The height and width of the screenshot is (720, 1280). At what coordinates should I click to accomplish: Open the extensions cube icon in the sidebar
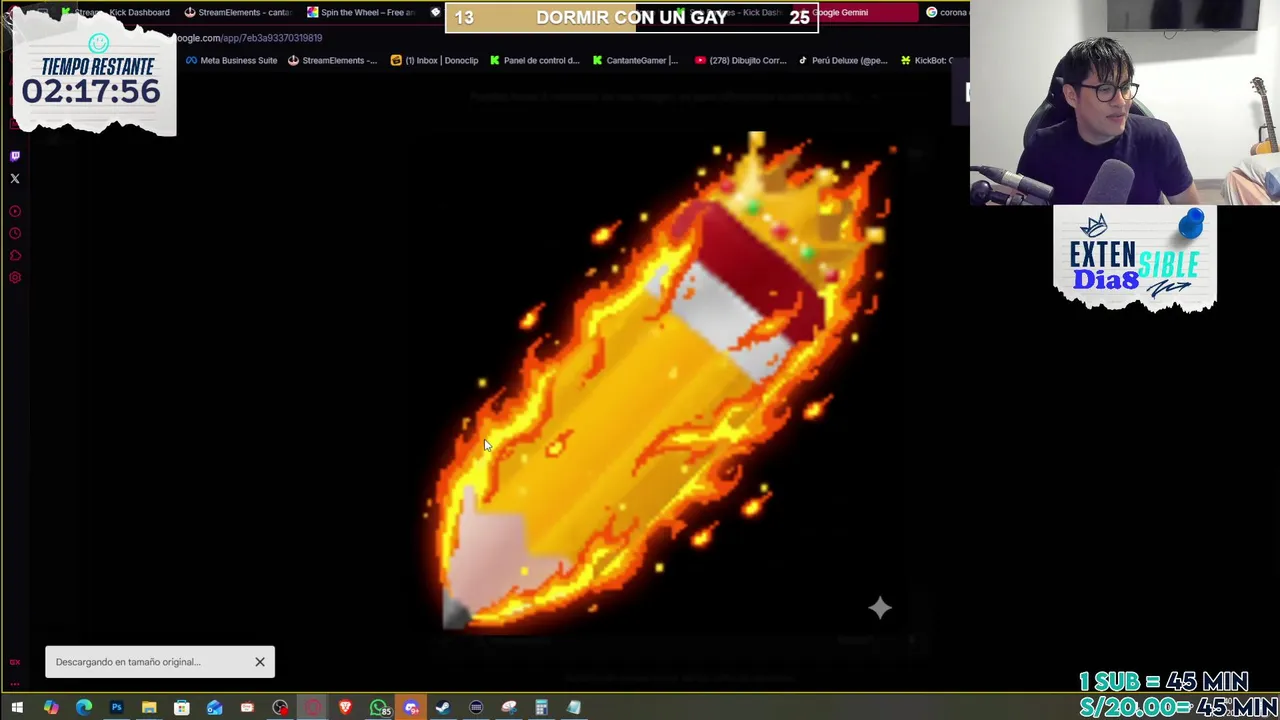tap(15, 256)
